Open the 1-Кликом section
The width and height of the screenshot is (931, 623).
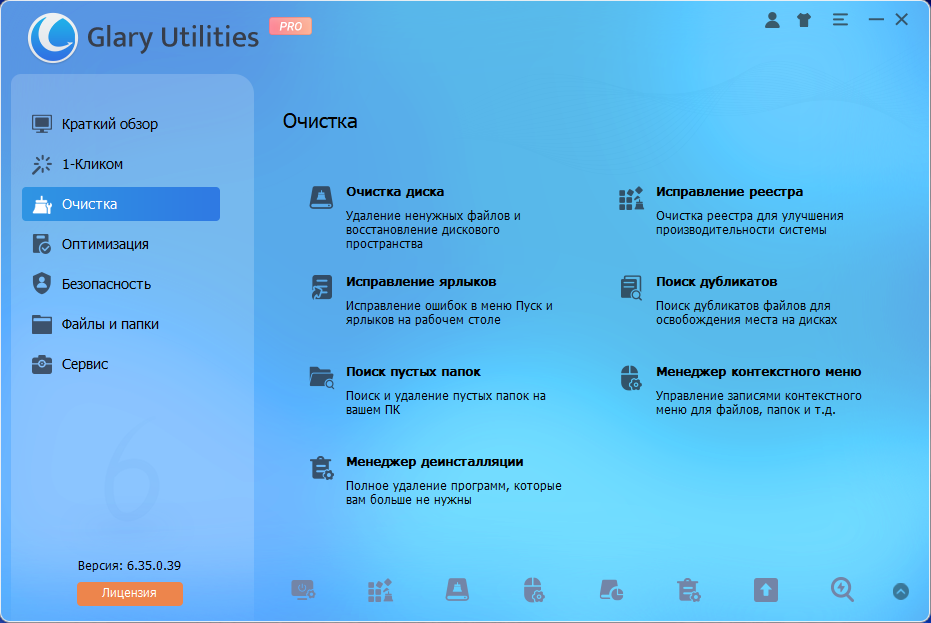tap(92, 164)
